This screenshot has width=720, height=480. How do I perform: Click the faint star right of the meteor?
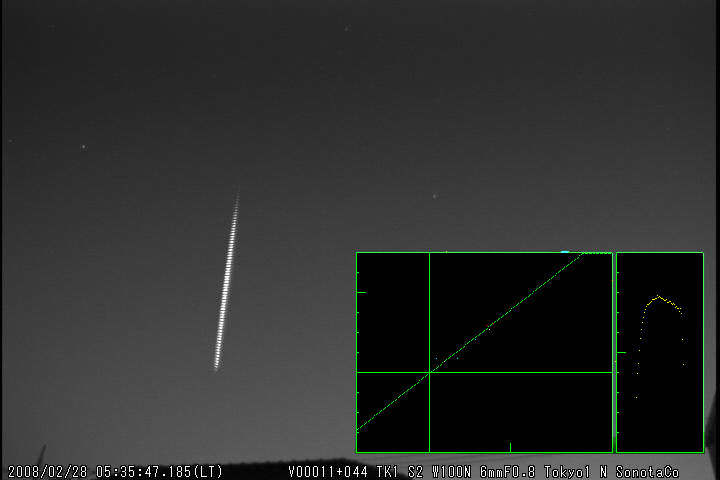click(434, 196)
